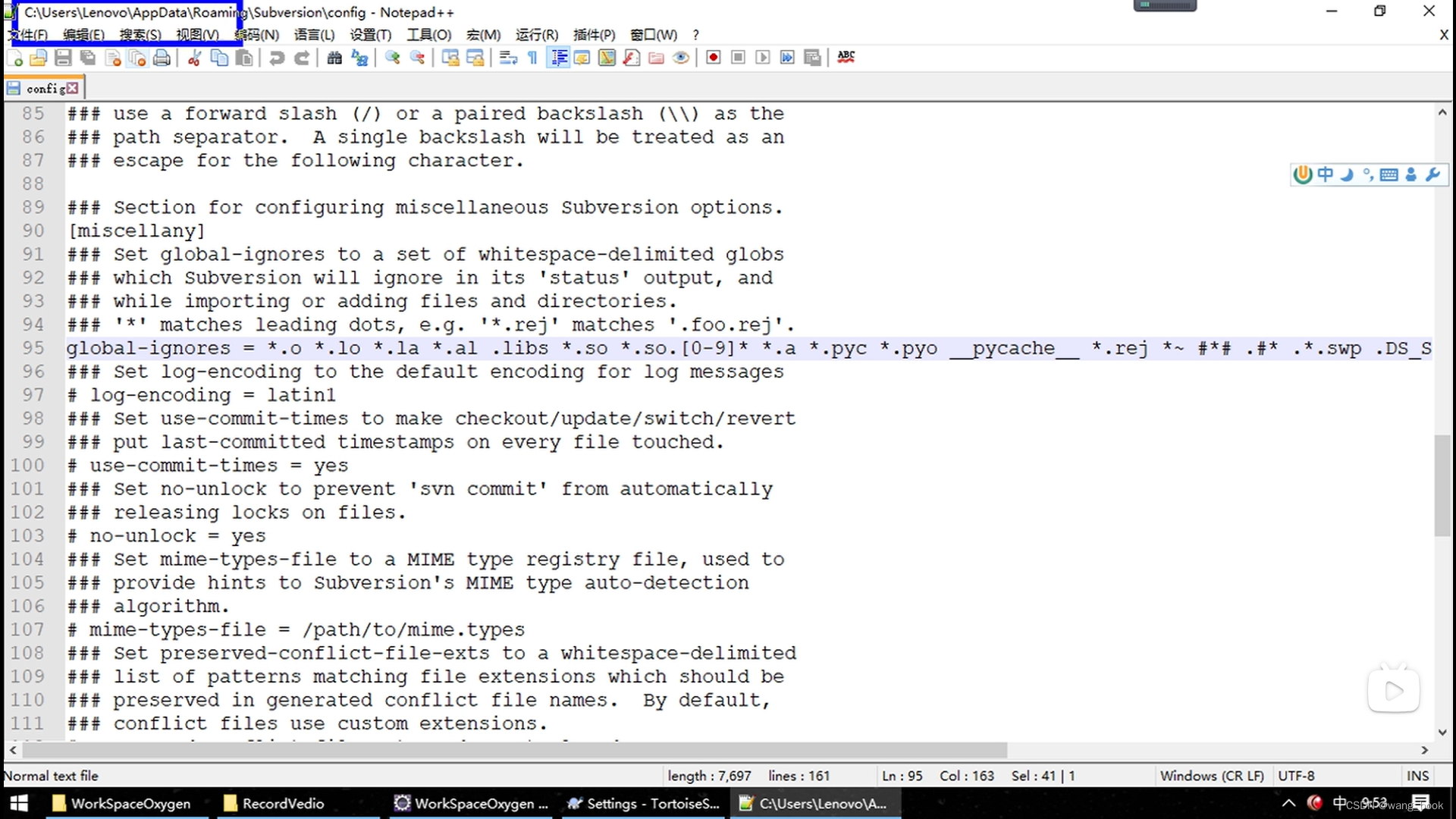Image resolution: width=1456 pixels, height=819 pixels.
Task: Switch to Settings - TortoiseSVN taskbar window
Action: pyautogui.click(x=645, y=803)
